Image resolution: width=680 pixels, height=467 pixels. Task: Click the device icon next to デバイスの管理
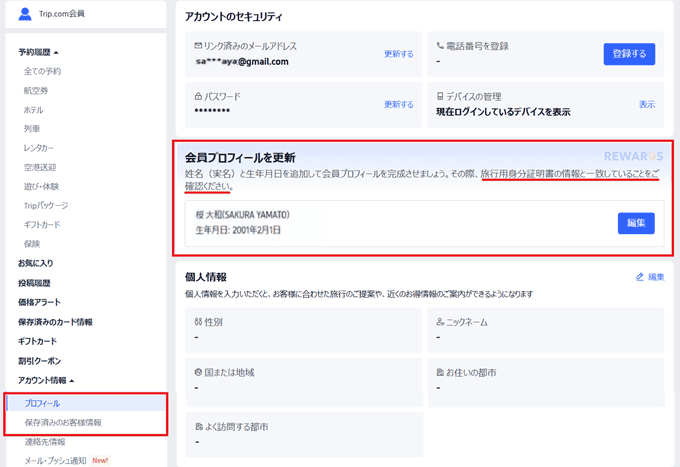(441, 96)
